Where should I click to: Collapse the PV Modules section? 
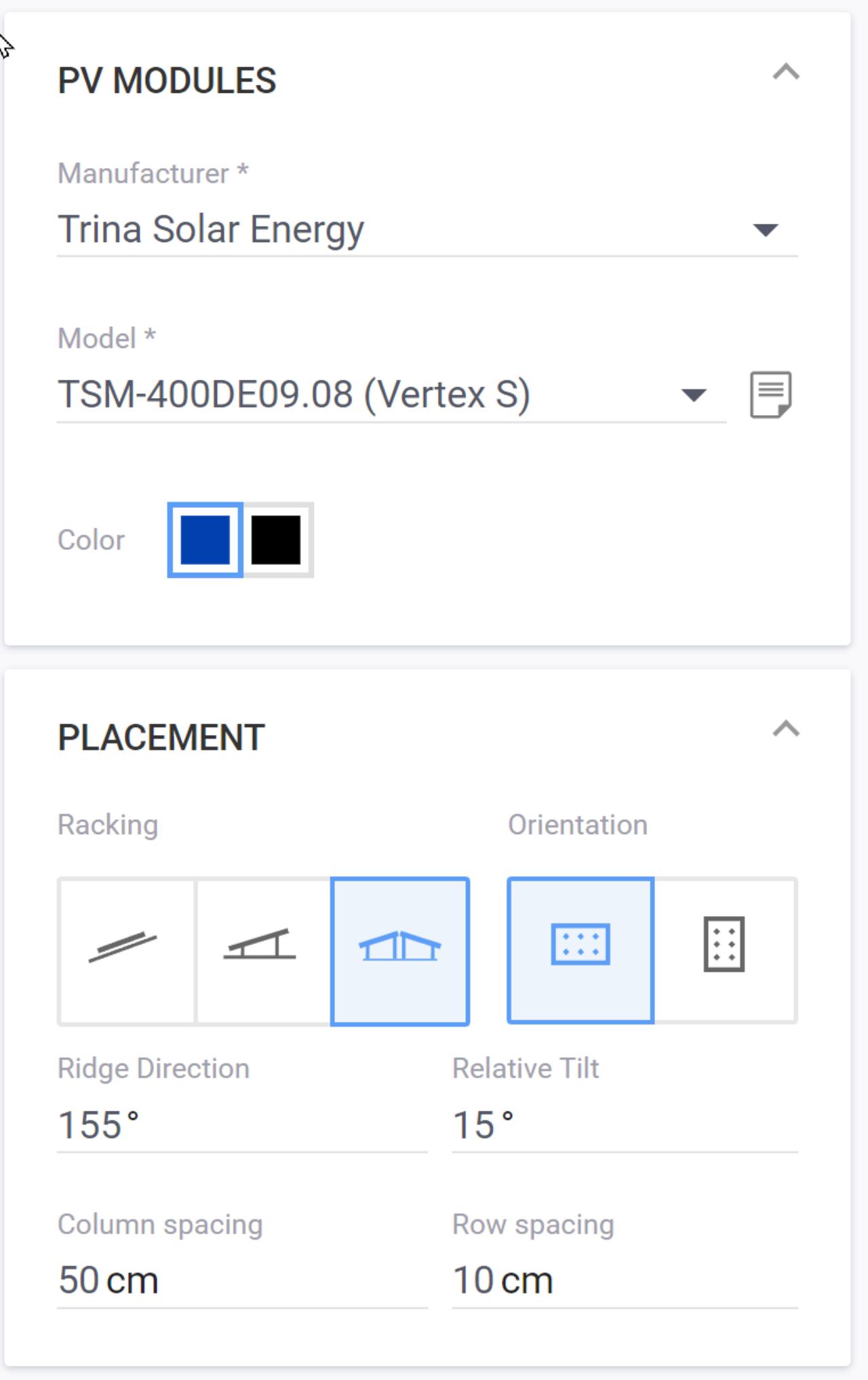[x=786, y=72]
